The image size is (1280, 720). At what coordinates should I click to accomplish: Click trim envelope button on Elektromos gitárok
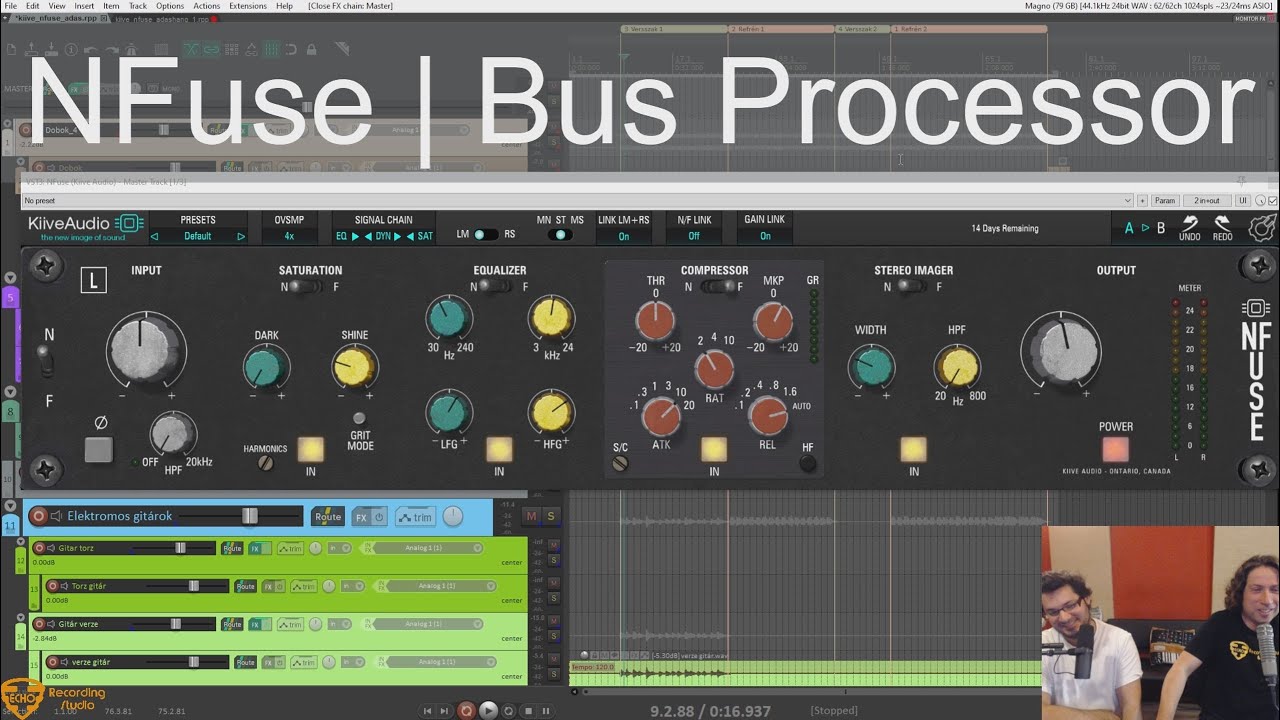click(415, 517)
